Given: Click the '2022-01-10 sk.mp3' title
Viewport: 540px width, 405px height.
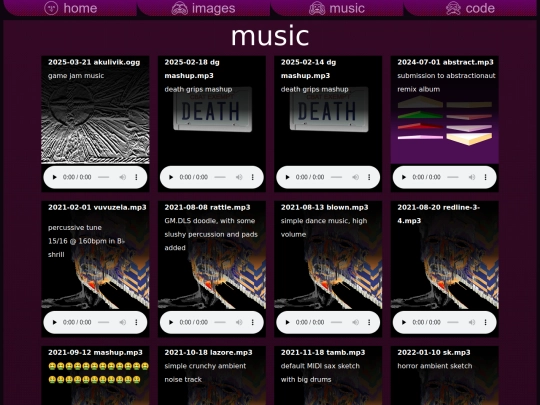Looking at the screenshot, I should [x=434, y=353].
